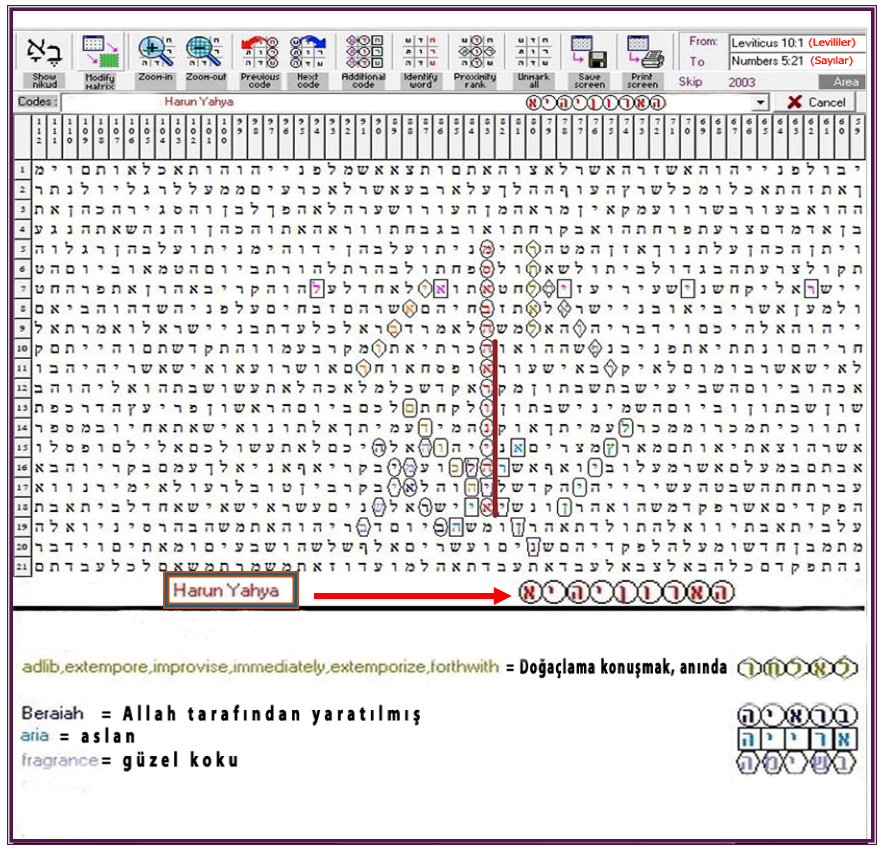
Task: Click the Skip value 2003
Action: pyautogui.click(x=741, y=82)
